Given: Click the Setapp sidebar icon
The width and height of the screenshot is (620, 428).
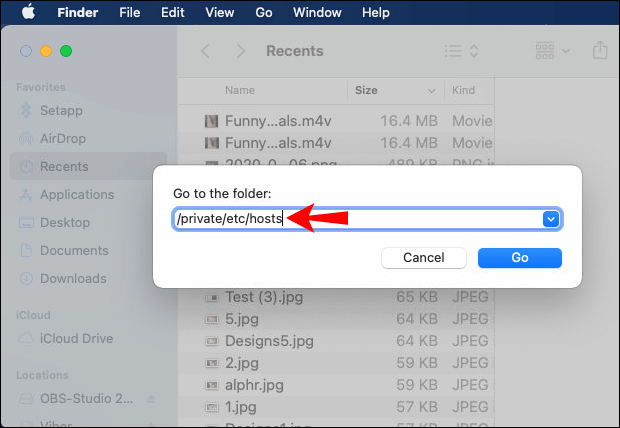Looking at the screenshot, I should click(26, 110).
